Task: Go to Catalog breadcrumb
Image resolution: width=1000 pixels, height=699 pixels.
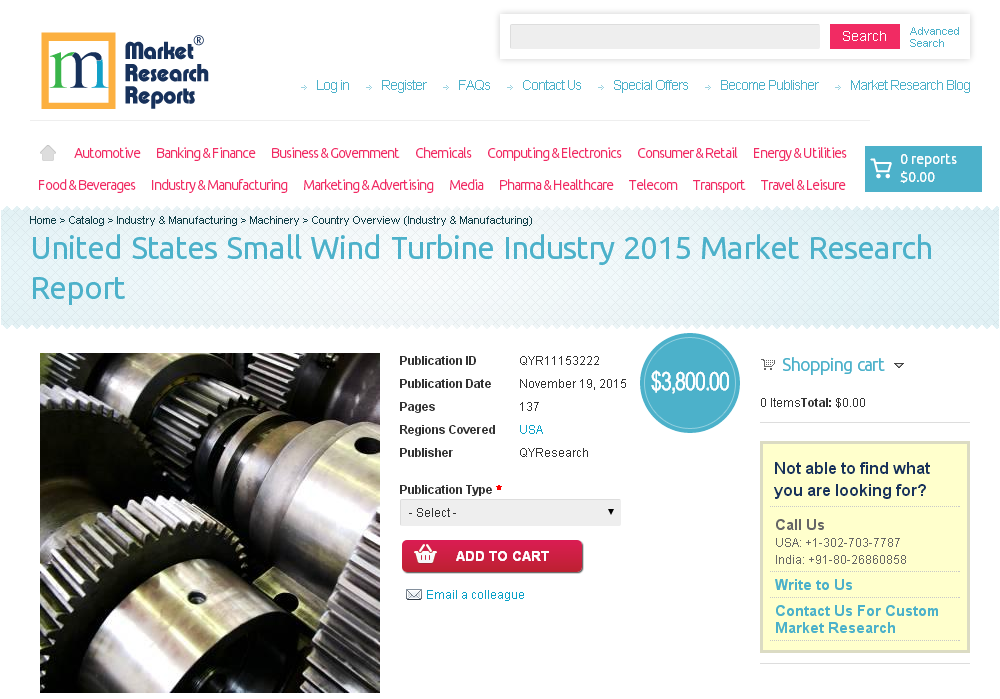Action: [86, 220]
